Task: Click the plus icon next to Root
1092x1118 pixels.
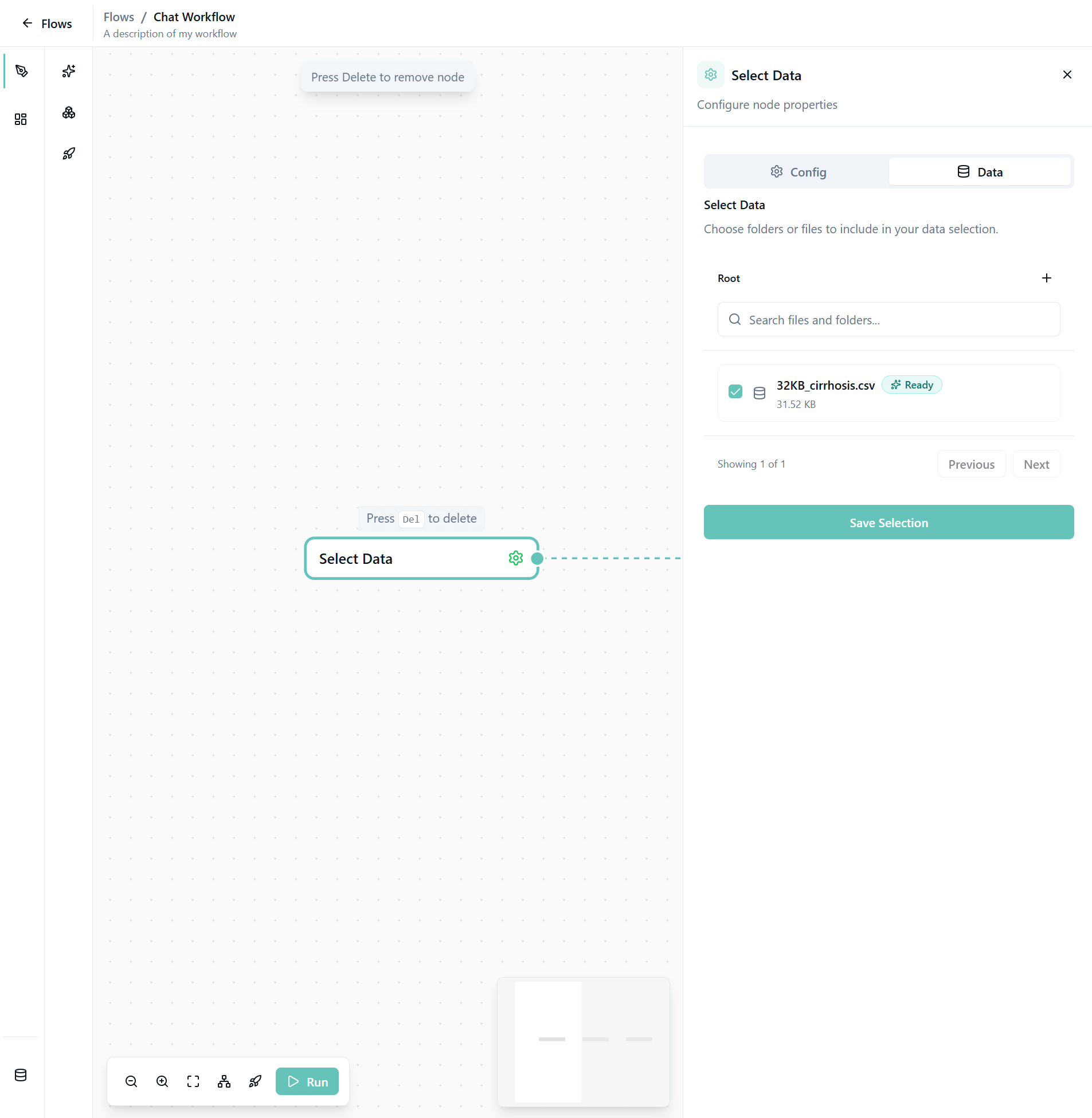Action: (1046, 278)
